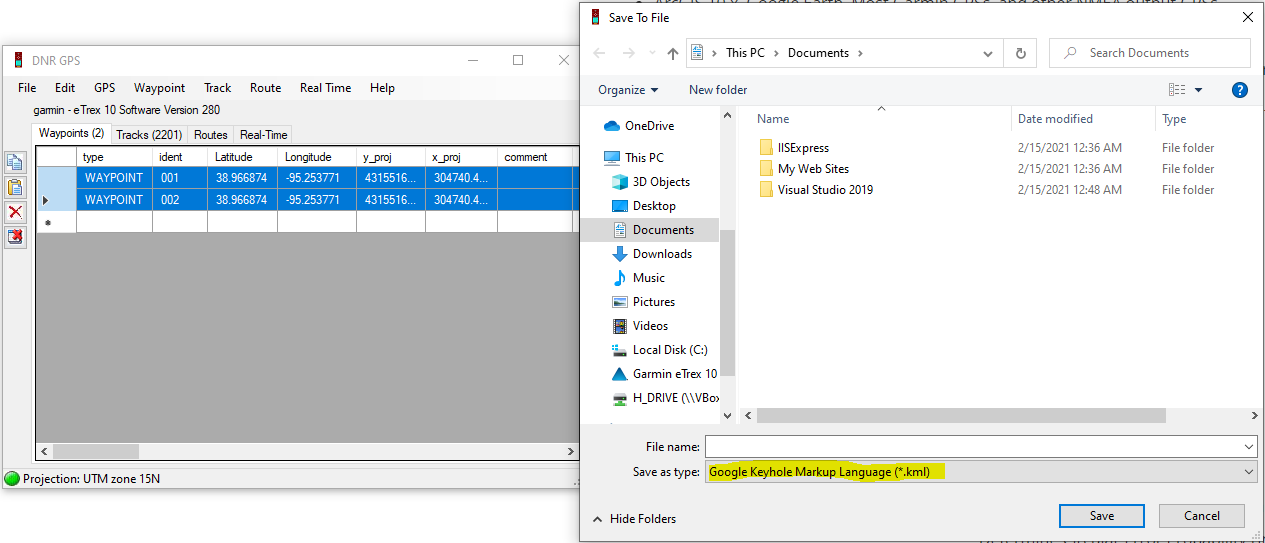Open the Waypoint menu

(x=160, y=88)
